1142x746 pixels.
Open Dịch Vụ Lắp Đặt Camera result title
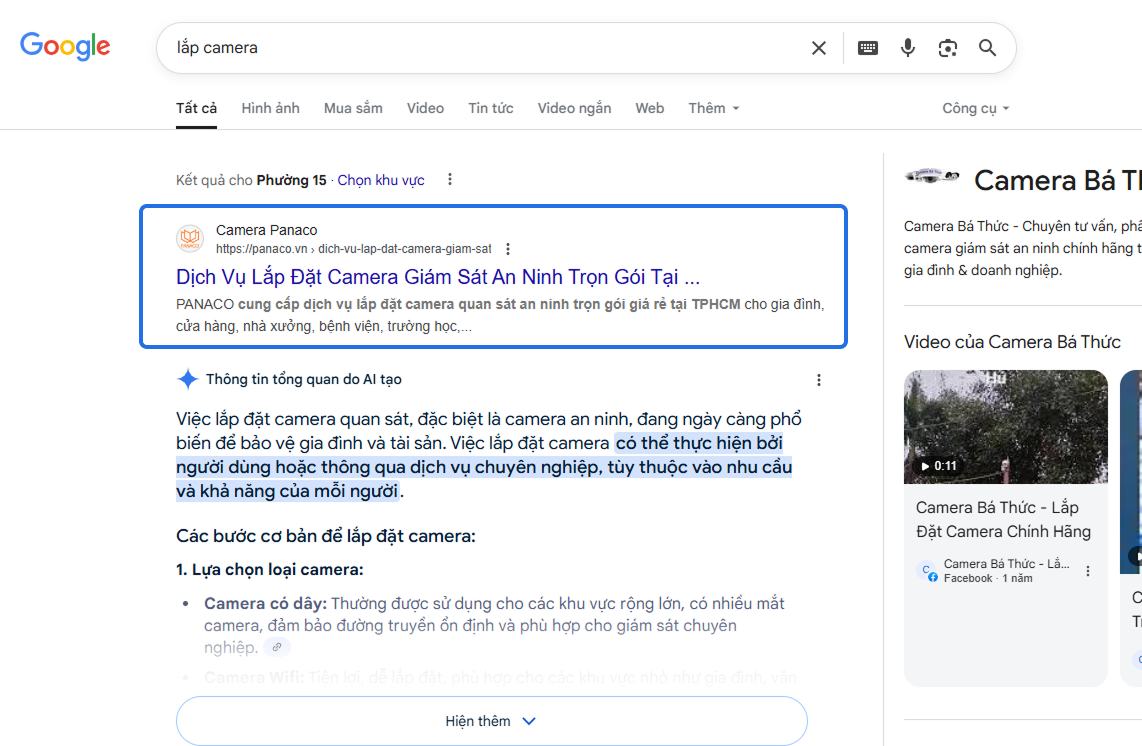point(438,277)
